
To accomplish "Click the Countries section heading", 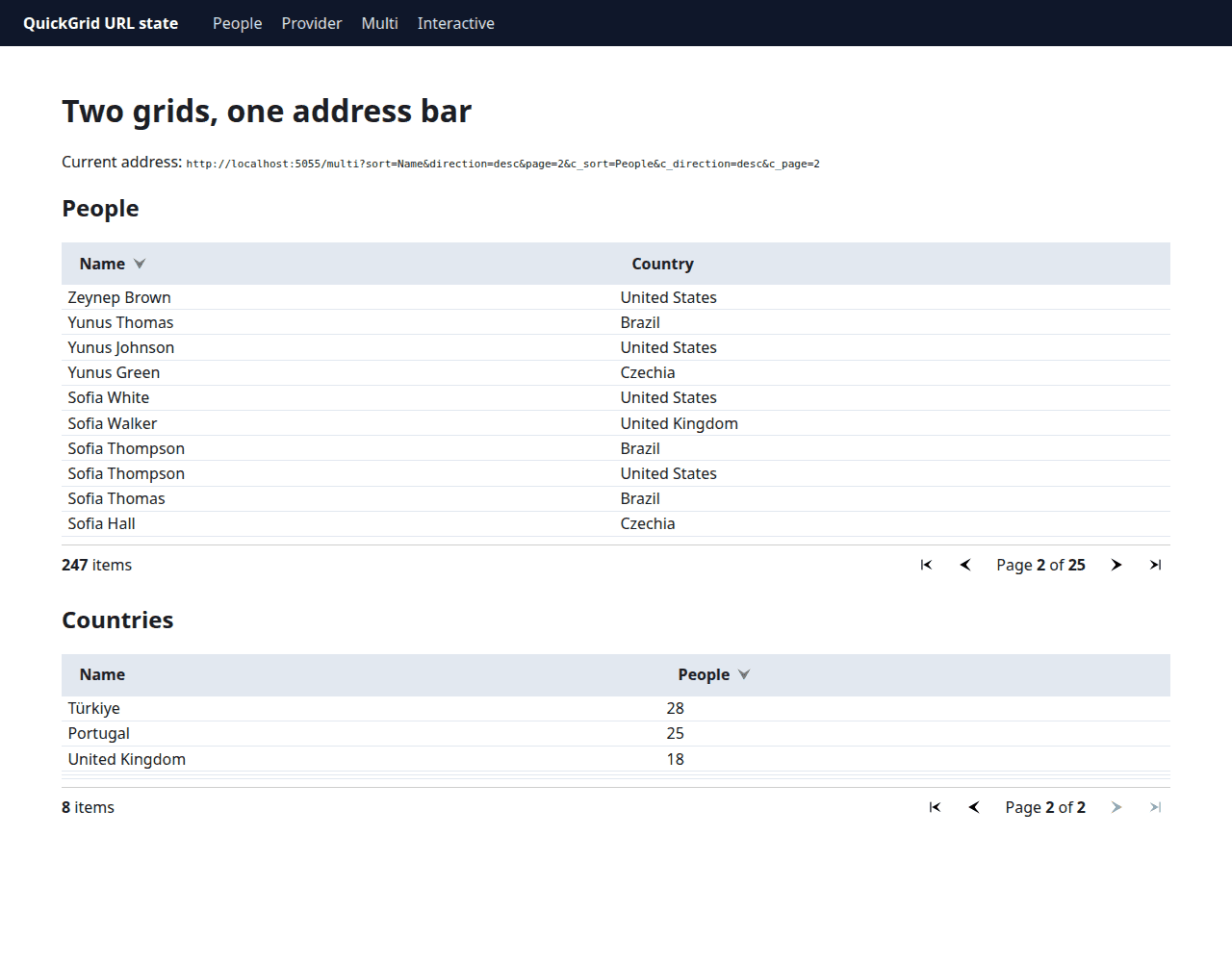I will click(117, 620).
